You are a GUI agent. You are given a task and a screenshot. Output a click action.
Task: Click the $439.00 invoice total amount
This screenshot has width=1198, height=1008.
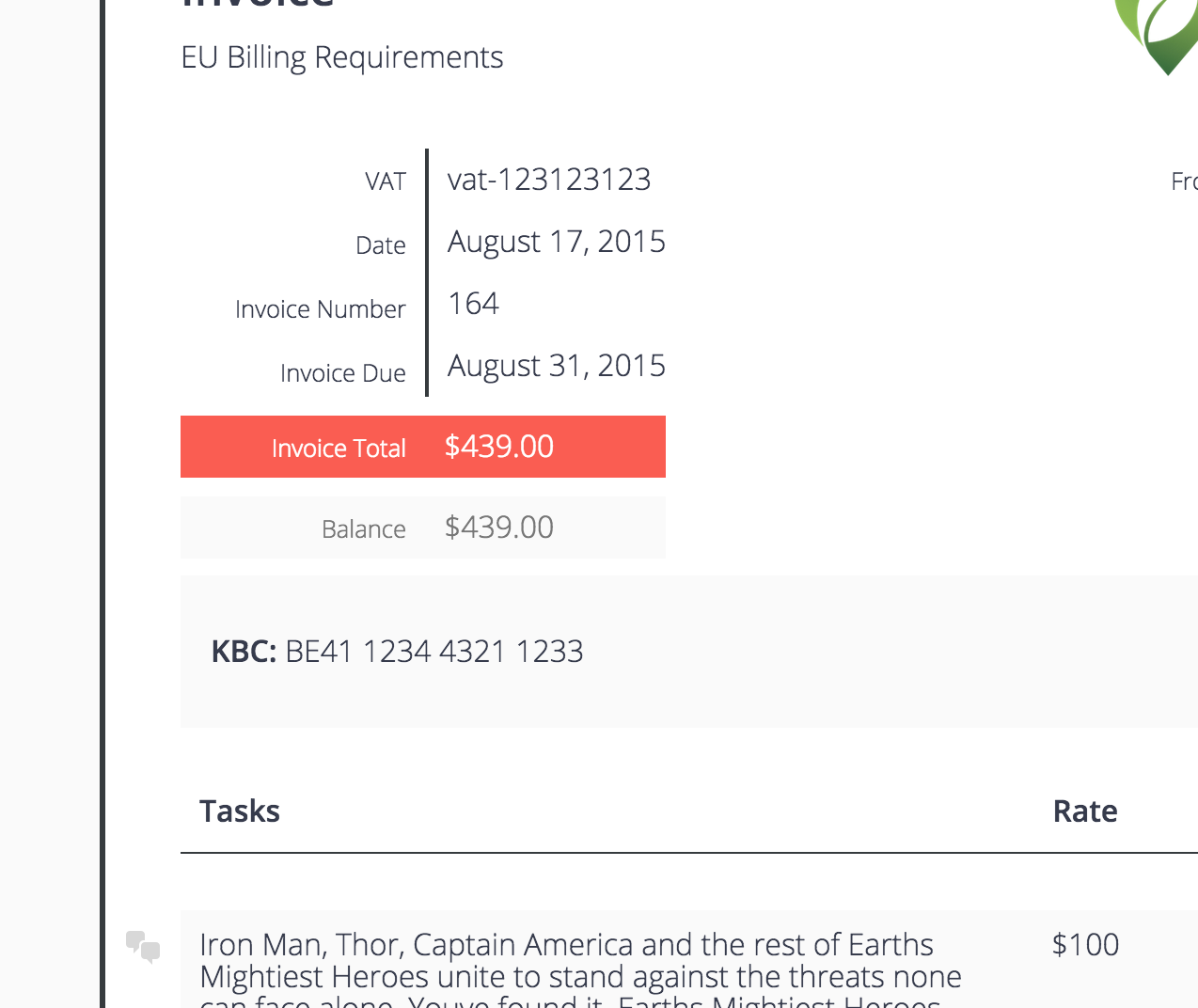[x=499, y=447]
